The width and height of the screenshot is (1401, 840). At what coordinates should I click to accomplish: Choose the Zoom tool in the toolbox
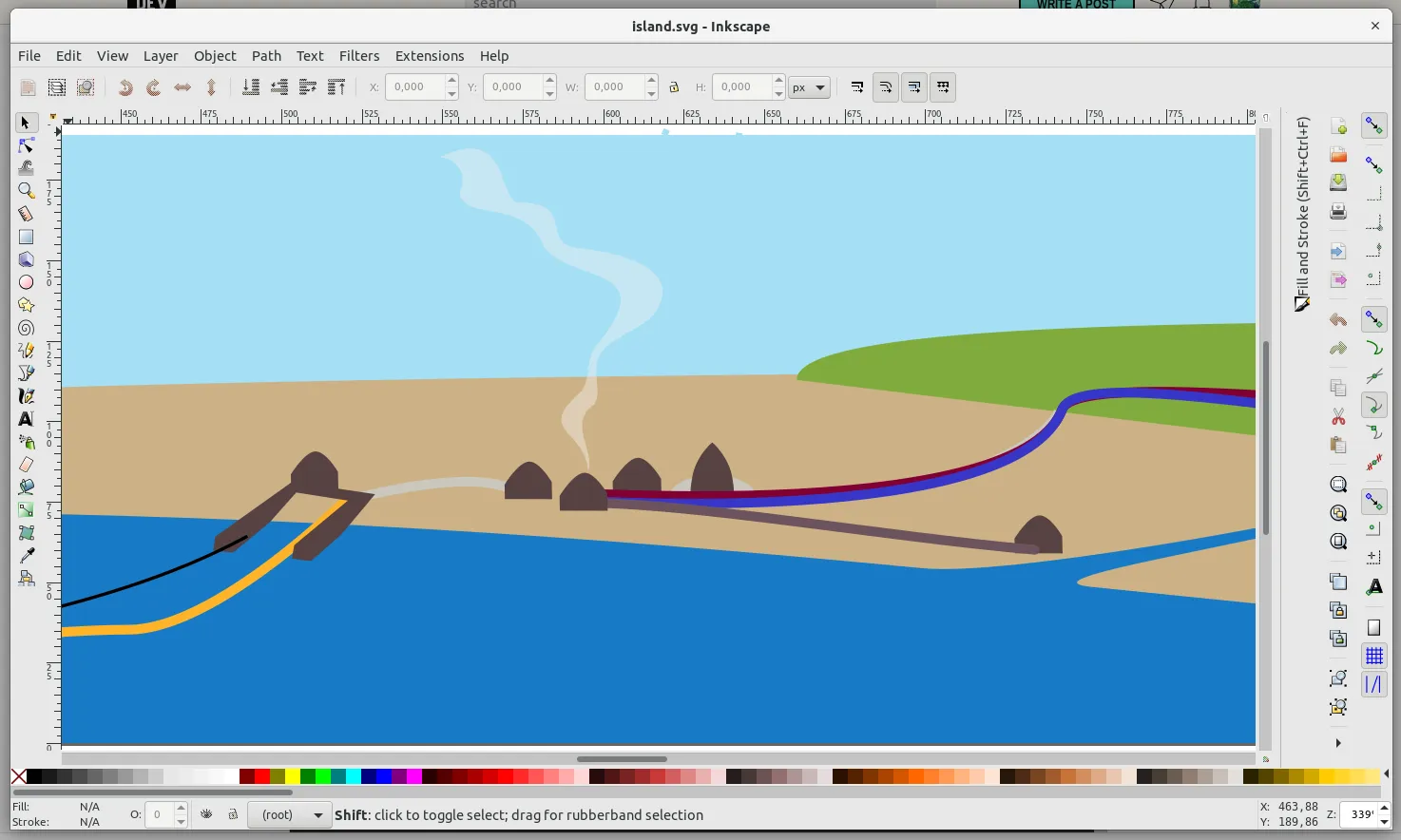pos(26,191)
